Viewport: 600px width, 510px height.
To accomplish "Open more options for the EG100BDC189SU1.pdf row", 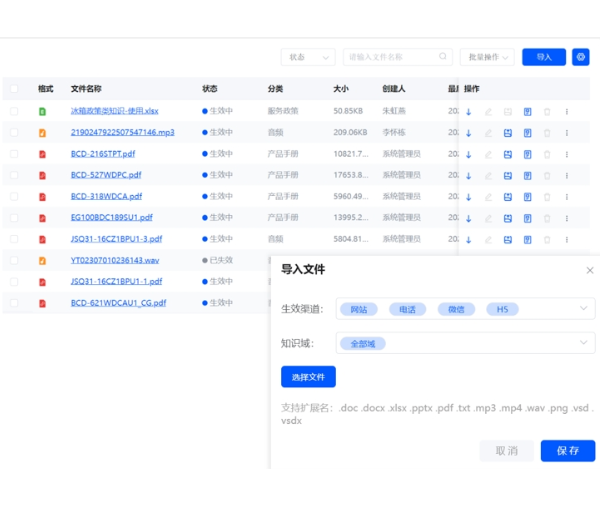I will (566, 218).
